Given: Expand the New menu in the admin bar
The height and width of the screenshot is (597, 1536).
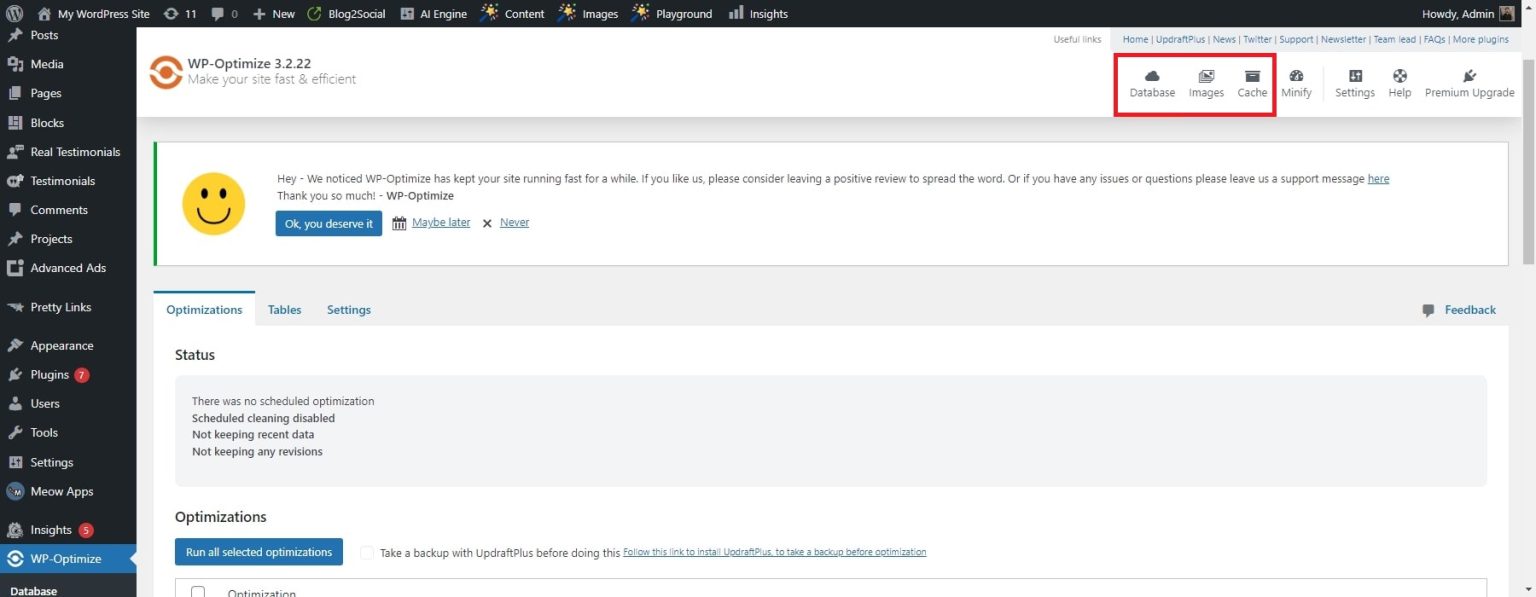Looking at the screenshot, I should click(x=274, y=13).
